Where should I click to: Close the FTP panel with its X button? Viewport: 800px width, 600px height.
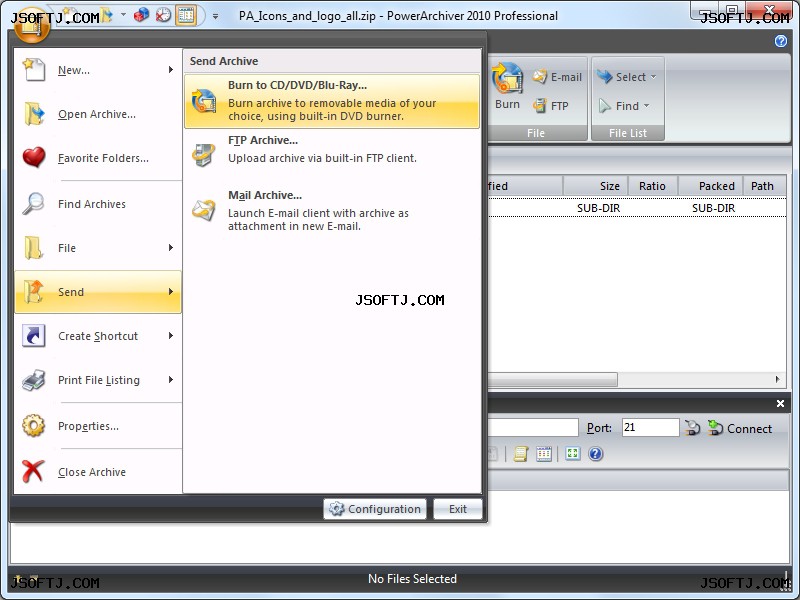[x=780, y=404]
